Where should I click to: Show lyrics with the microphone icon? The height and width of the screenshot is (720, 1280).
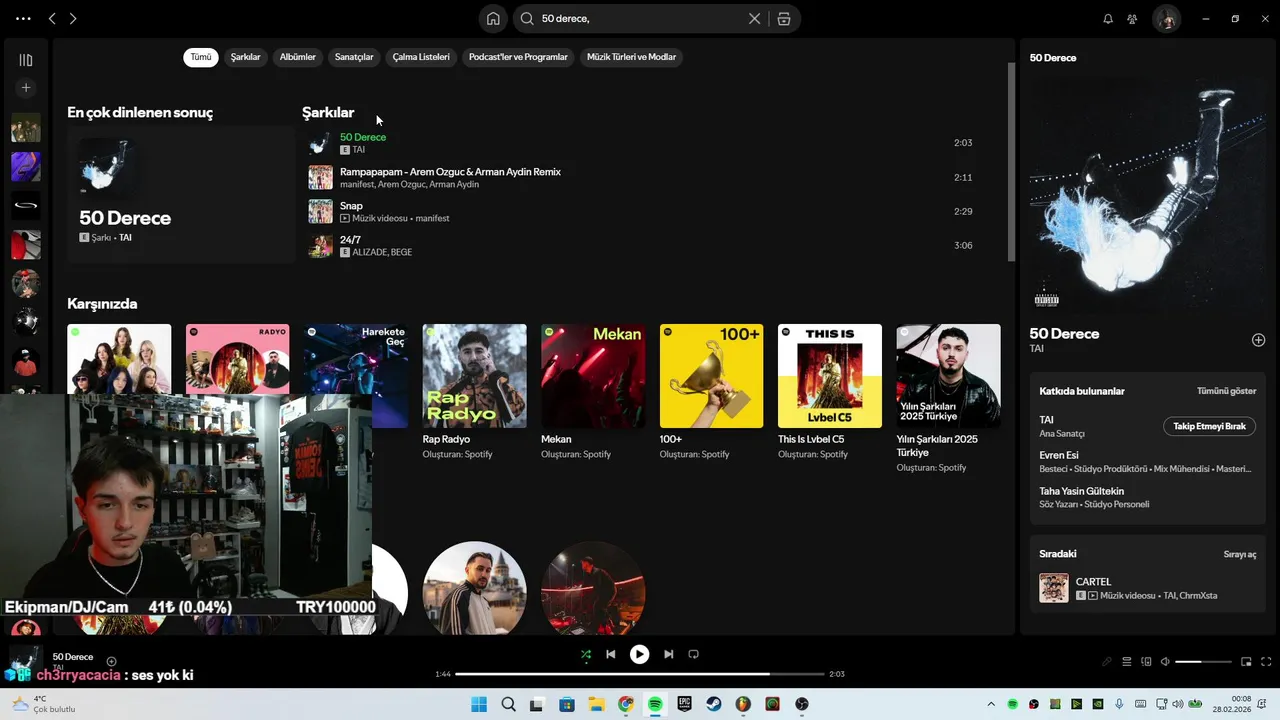point(1107,661)
